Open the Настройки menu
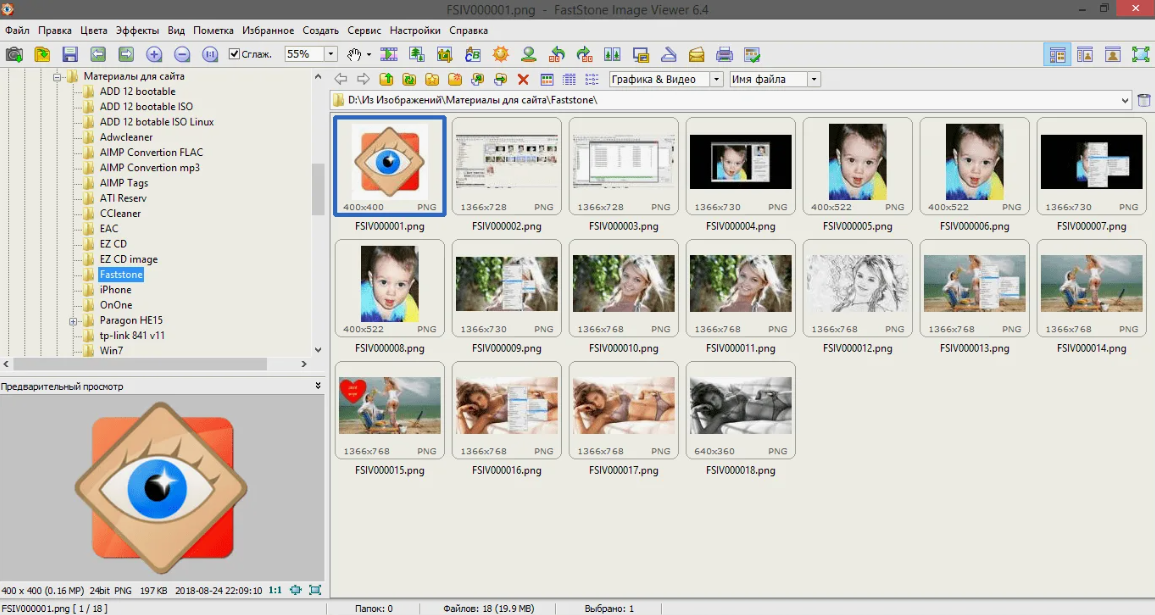 pyautogui.click(x=415, y=30)
